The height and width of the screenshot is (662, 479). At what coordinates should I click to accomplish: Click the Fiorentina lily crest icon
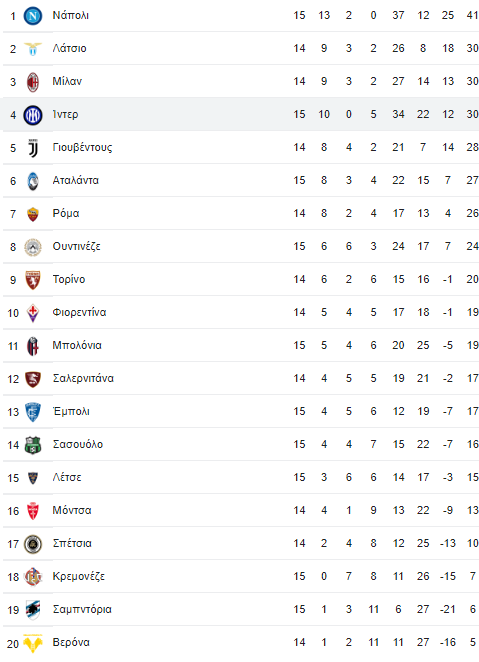33,313
